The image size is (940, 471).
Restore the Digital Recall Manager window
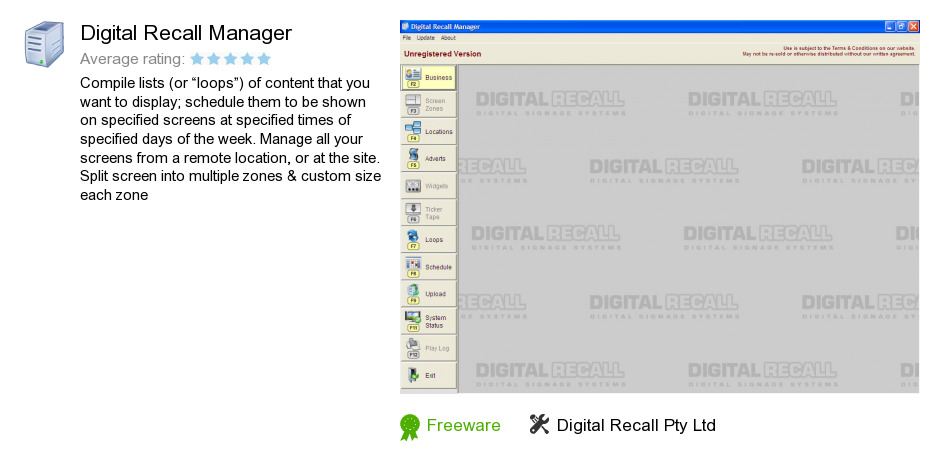(x=902, y=26)
